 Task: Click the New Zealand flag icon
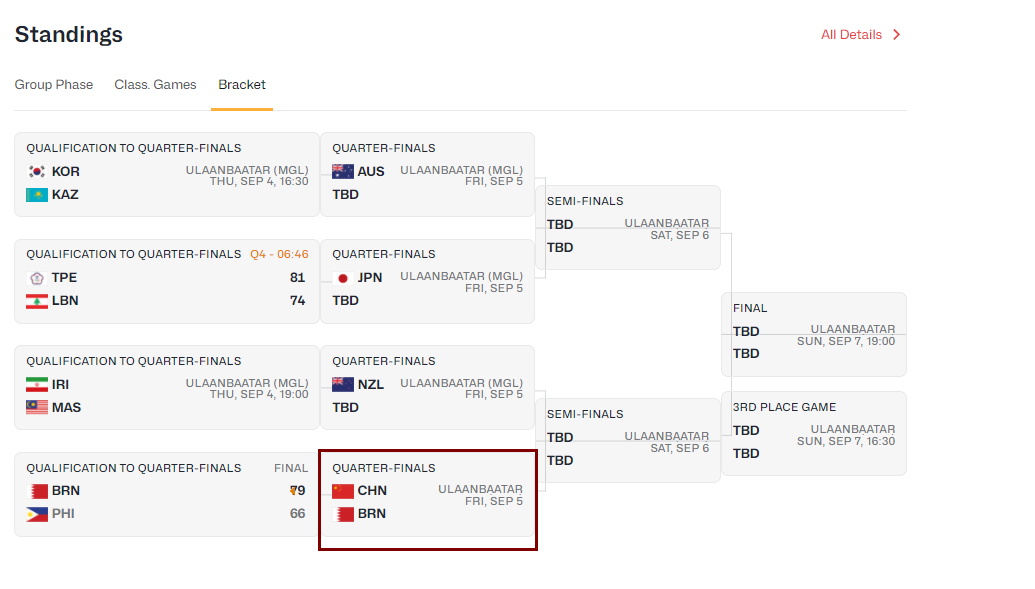[x=343, y=384]
